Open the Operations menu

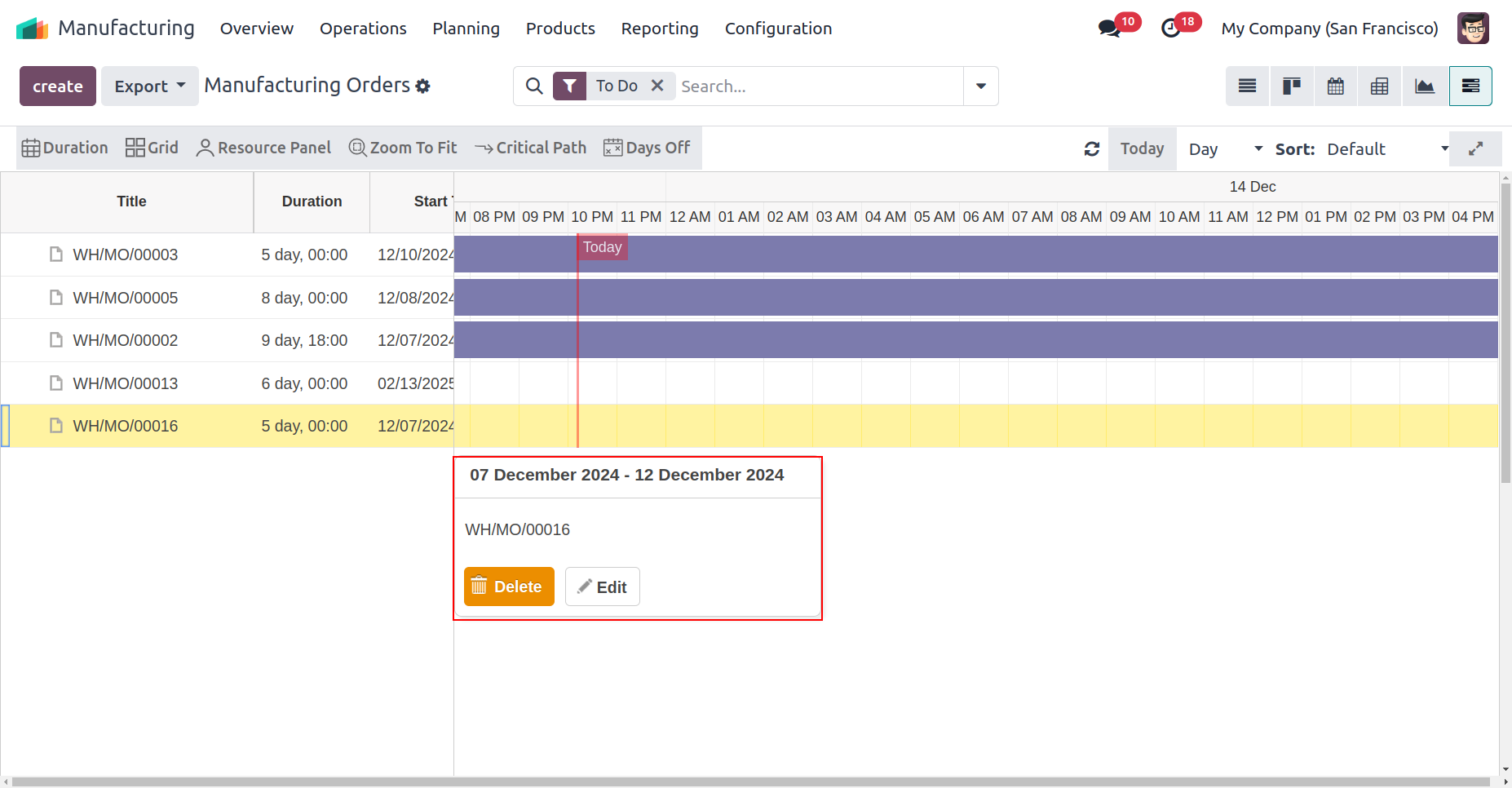(x=363, y=29)
